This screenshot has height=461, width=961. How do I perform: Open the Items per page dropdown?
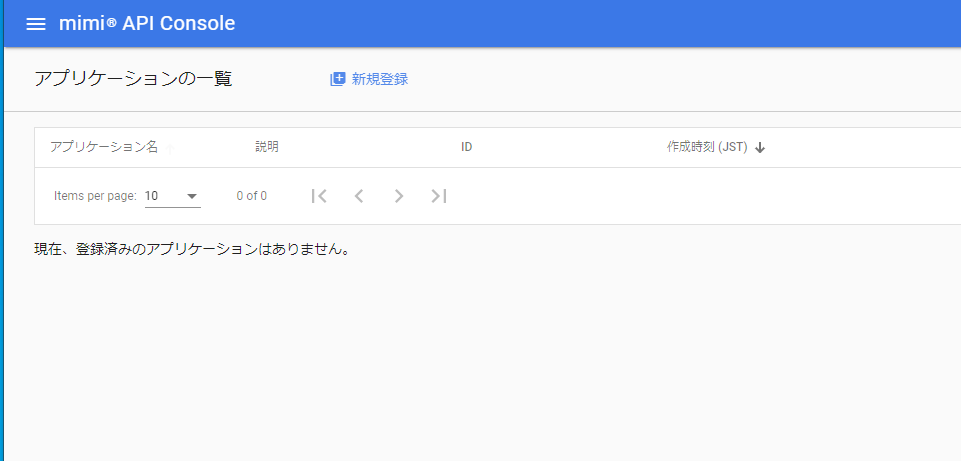tap(173, 196)
